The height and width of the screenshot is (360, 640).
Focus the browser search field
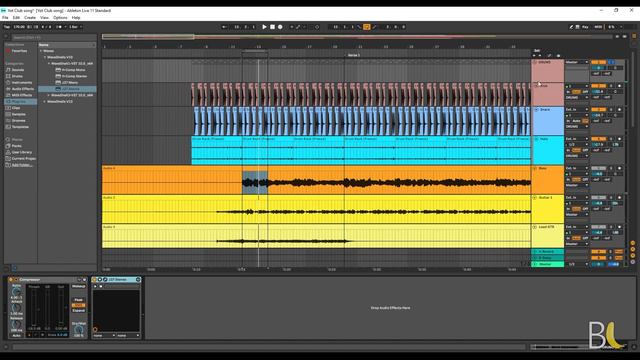tap(53, 37)
